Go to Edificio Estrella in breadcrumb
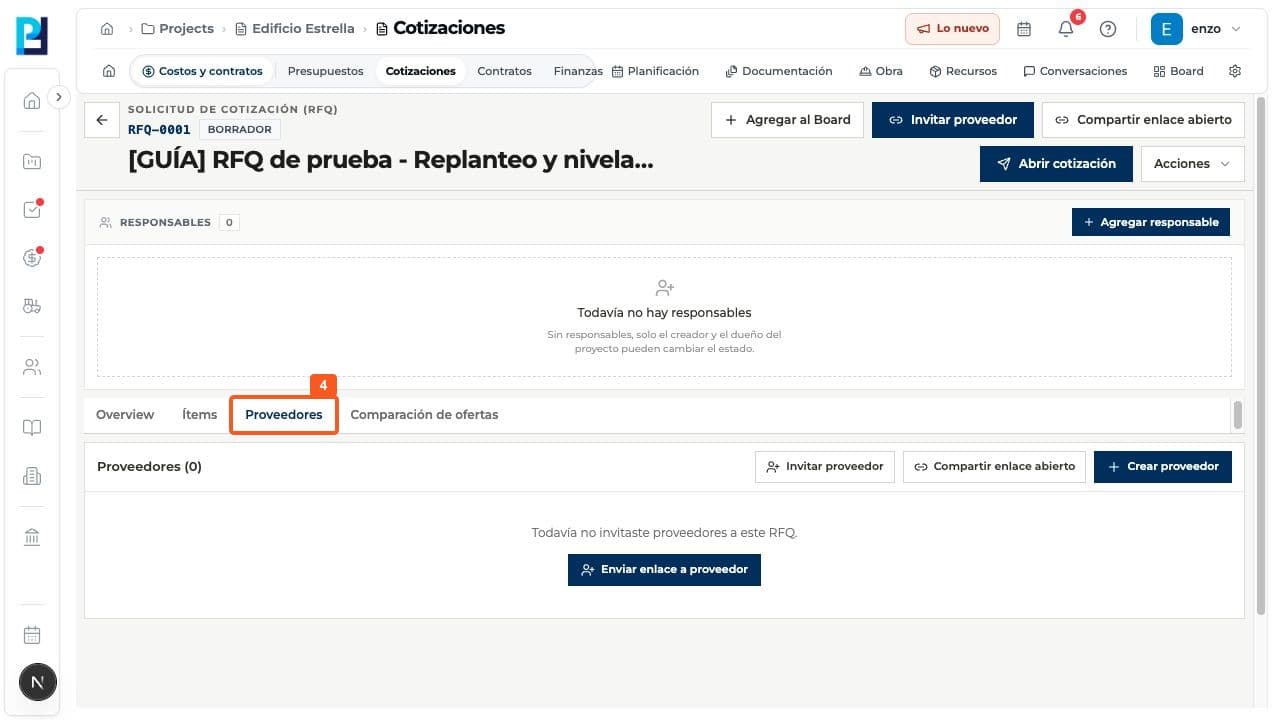This screenshot has width=1280, height=720. [295, 29]
